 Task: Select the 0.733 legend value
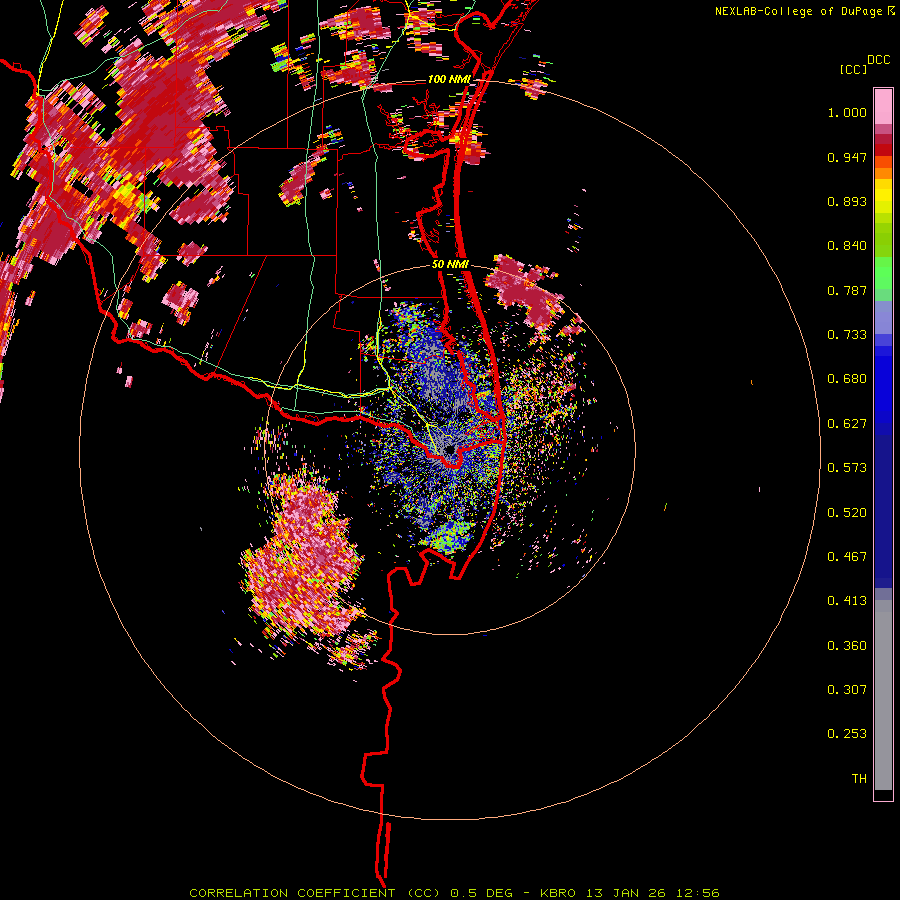tap(847, 335)
